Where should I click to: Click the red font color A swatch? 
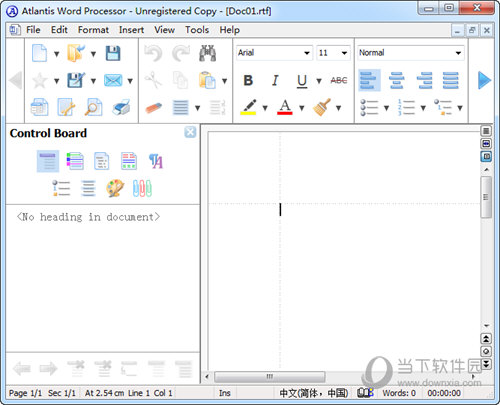tap(284, 107)
